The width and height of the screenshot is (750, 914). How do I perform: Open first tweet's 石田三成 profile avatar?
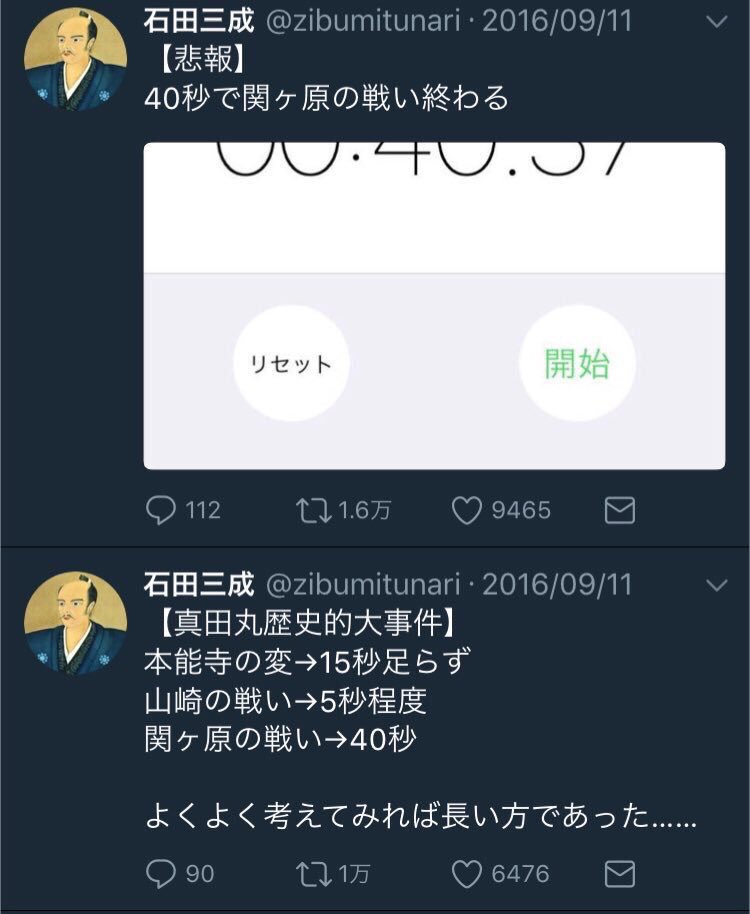75,59
